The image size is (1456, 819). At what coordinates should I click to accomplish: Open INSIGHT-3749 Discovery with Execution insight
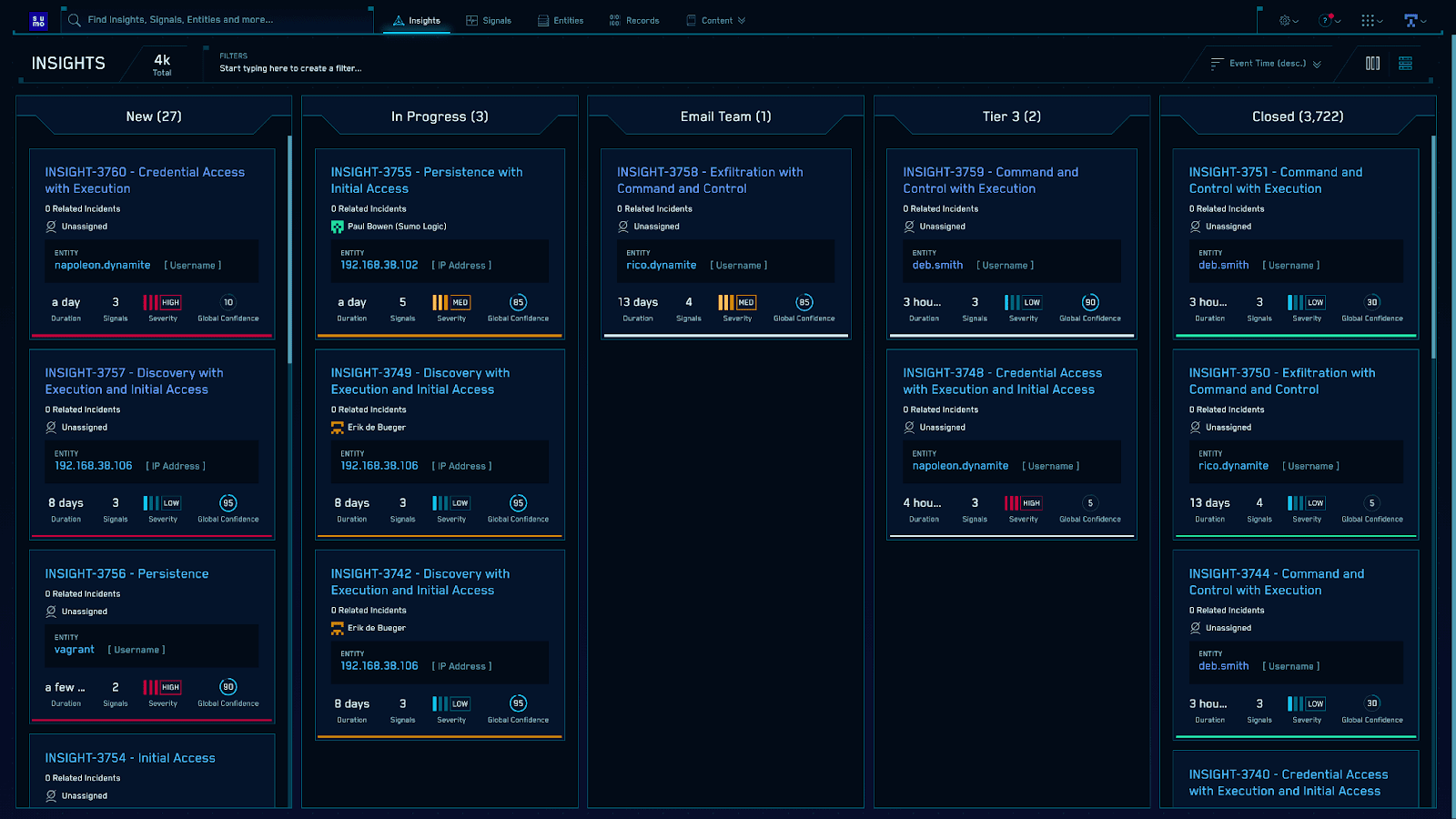click(x=420, y=381)
